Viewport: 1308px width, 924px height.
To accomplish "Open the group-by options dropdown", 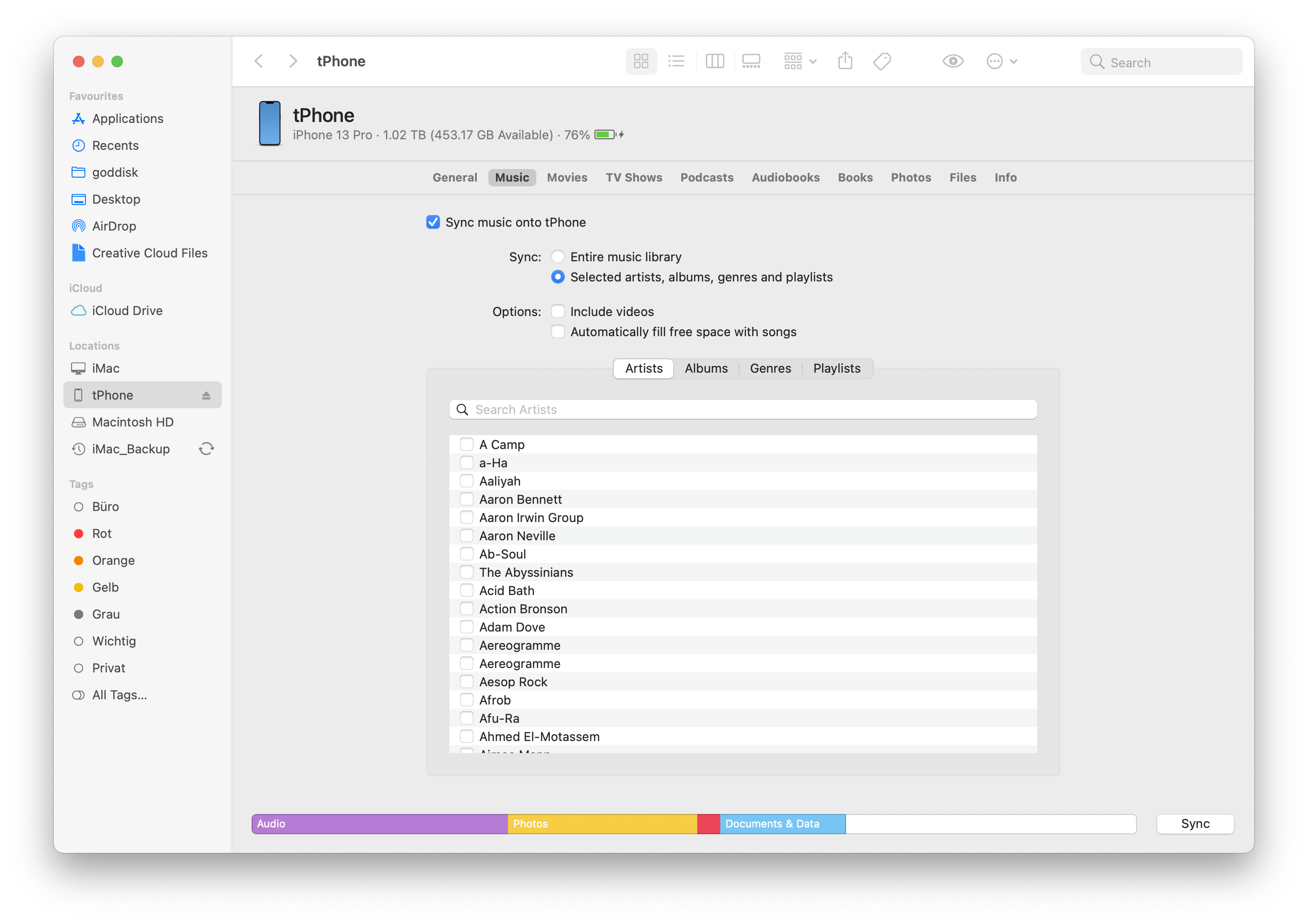I will [800, 61].
